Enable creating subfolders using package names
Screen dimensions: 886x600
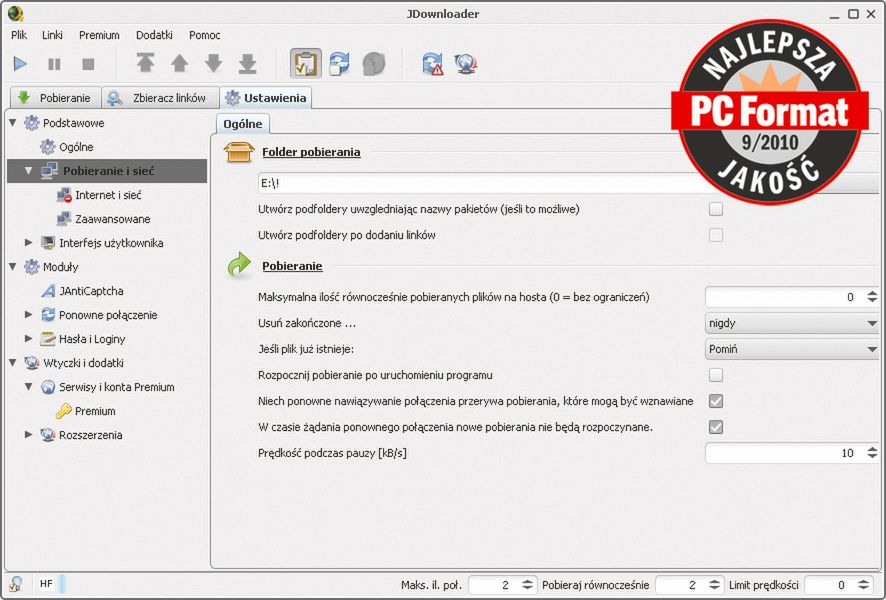pyautogui.click(x=716, y=209)
